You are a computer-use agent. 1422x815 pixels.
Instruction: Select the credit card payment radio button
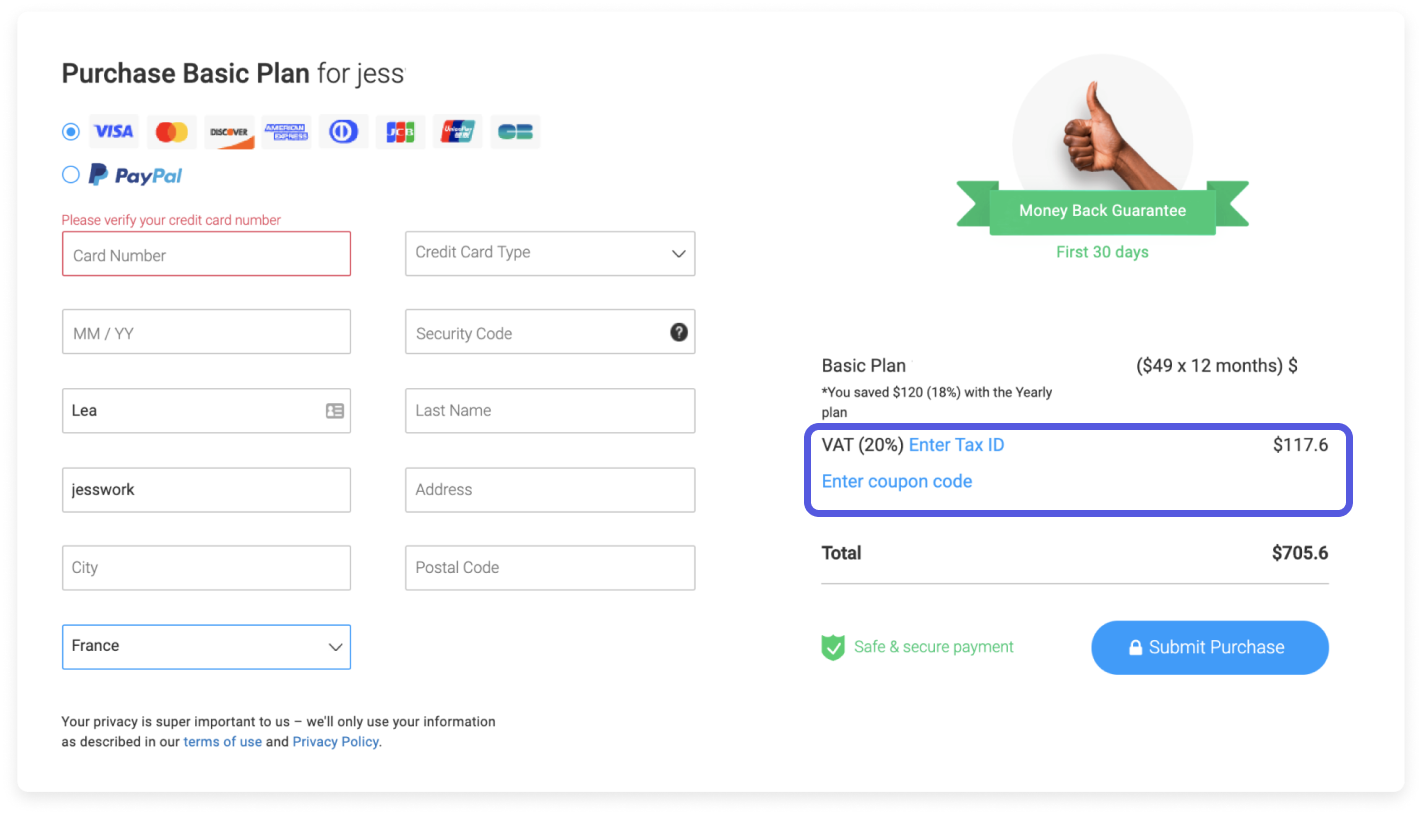tap(71, 131)
